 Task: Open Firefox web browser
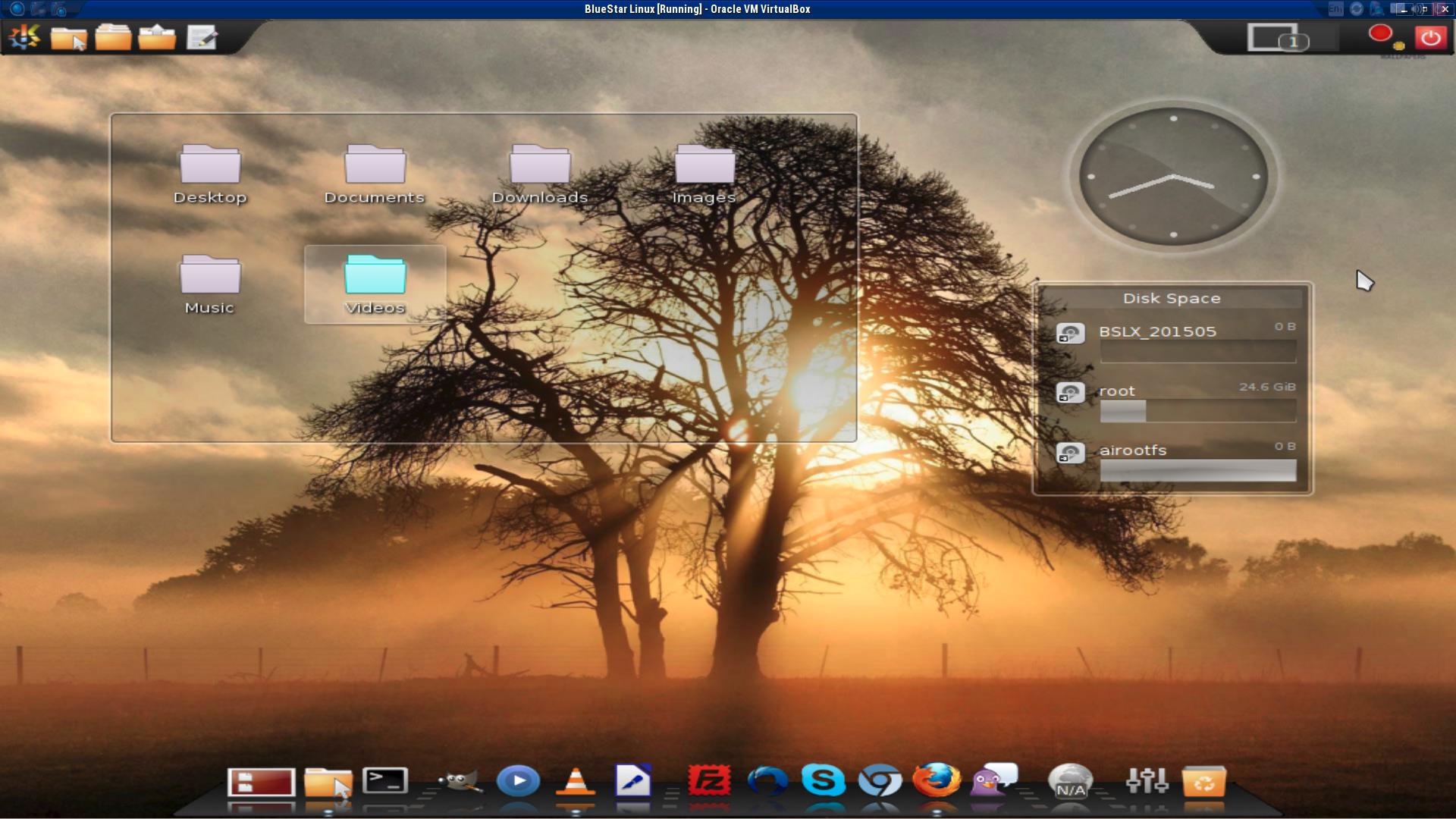point(937,780)
